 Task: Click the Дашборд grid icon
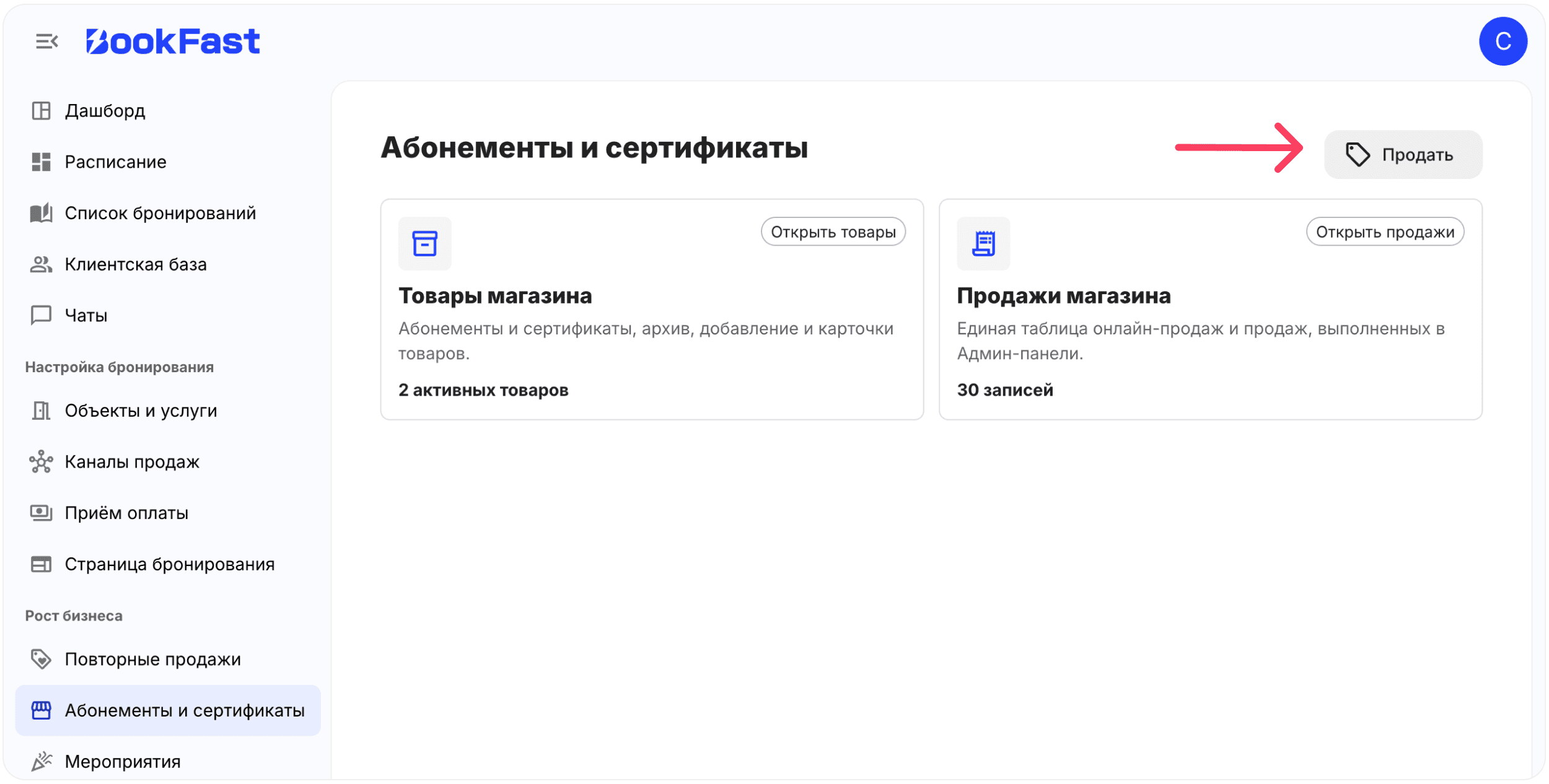[41, 111]
